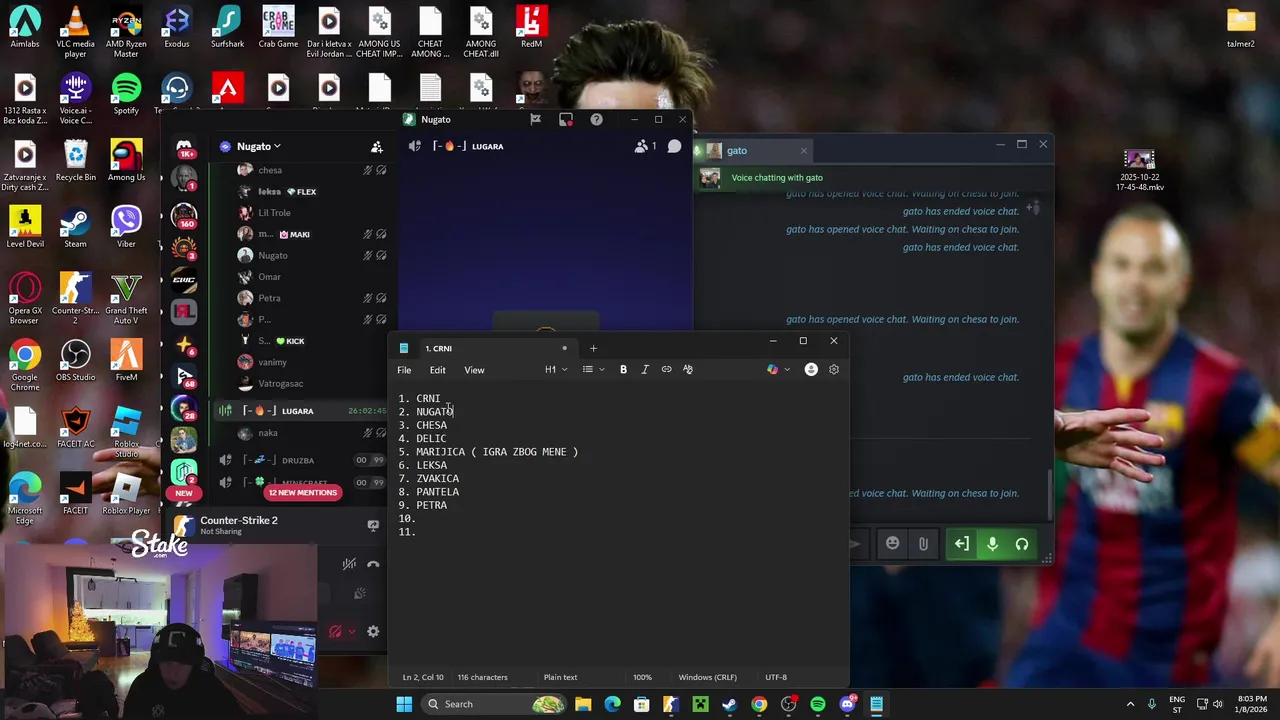Toggle muted microphone in Discord user panel
The height and width of the screenshot is (720, 1280).
point(336,631)
